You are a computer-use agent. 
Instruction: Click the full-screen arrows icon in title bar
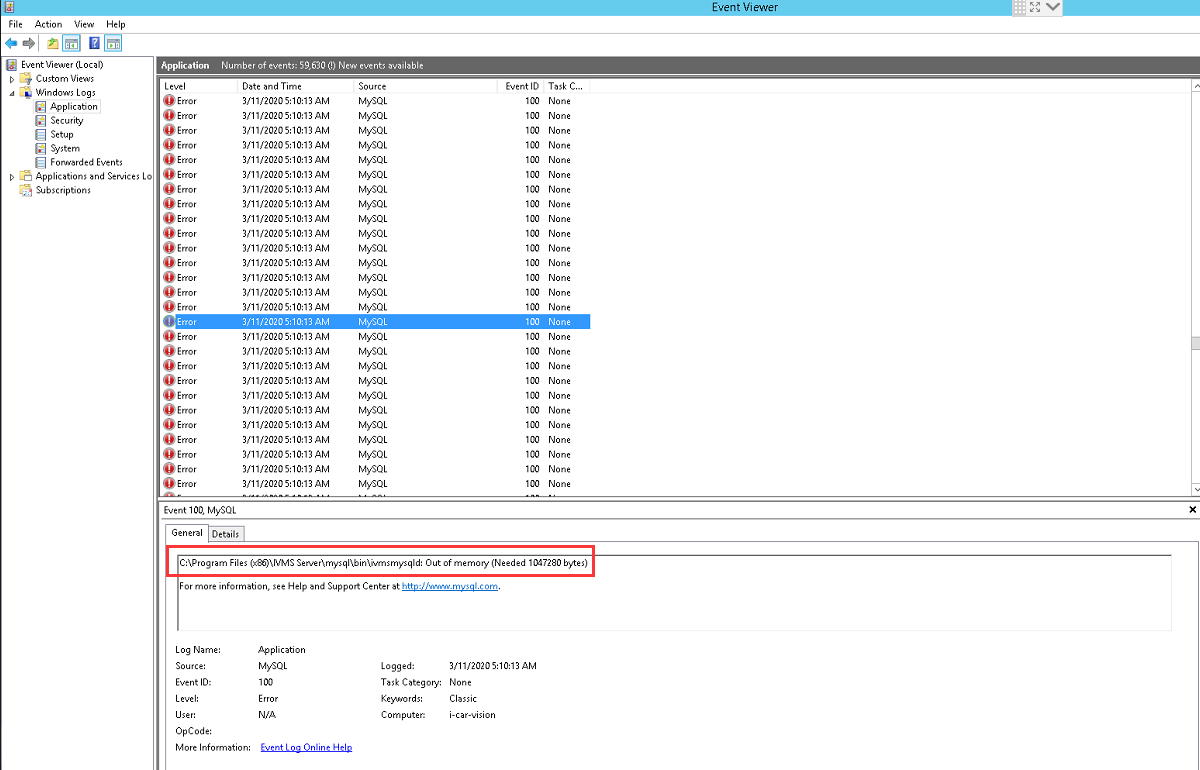coord(1035,7)
